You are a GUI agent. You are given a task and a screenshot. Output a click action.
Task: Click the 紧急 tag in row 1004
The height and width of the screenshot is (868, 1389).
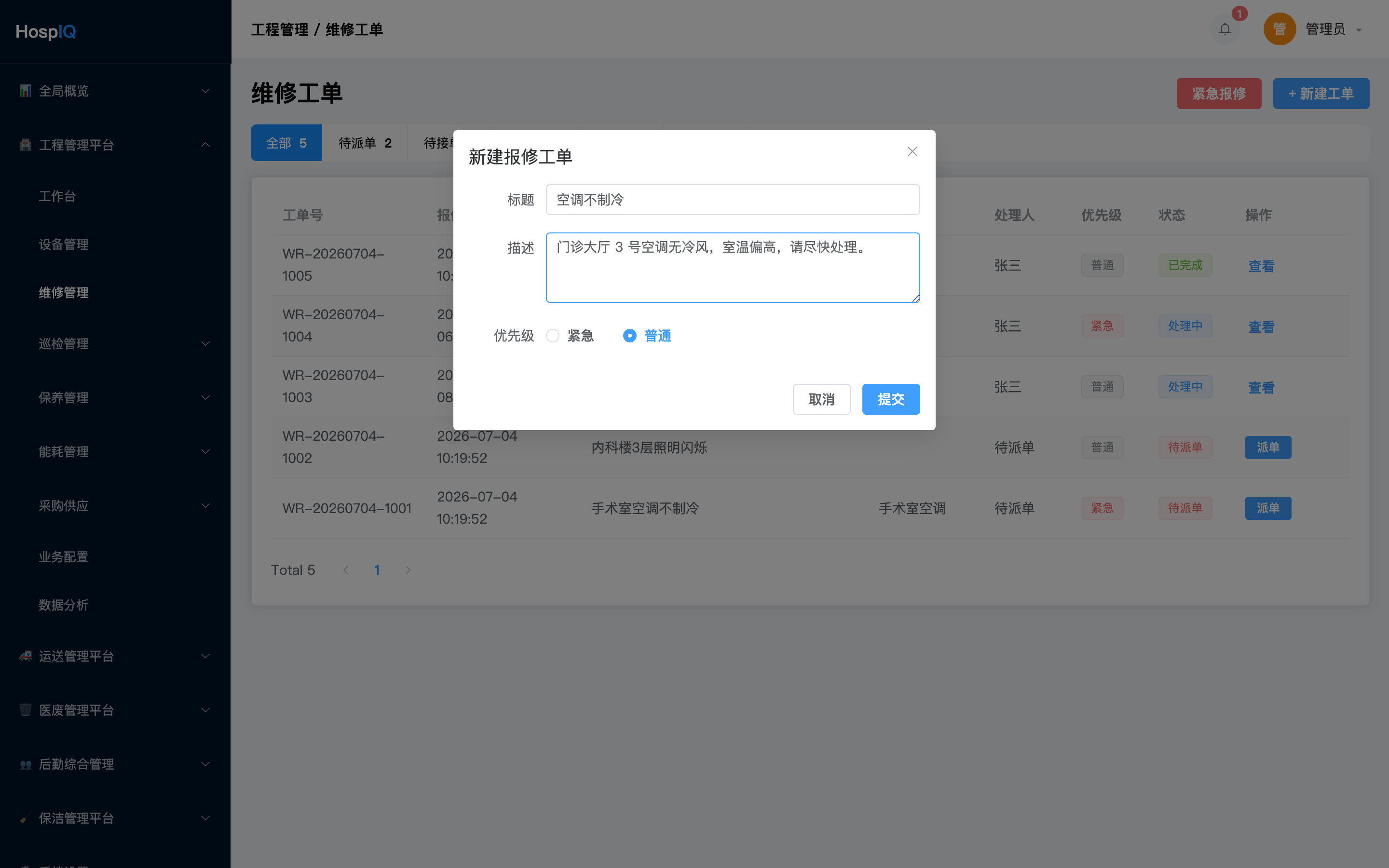click(x=1102, y=326)
